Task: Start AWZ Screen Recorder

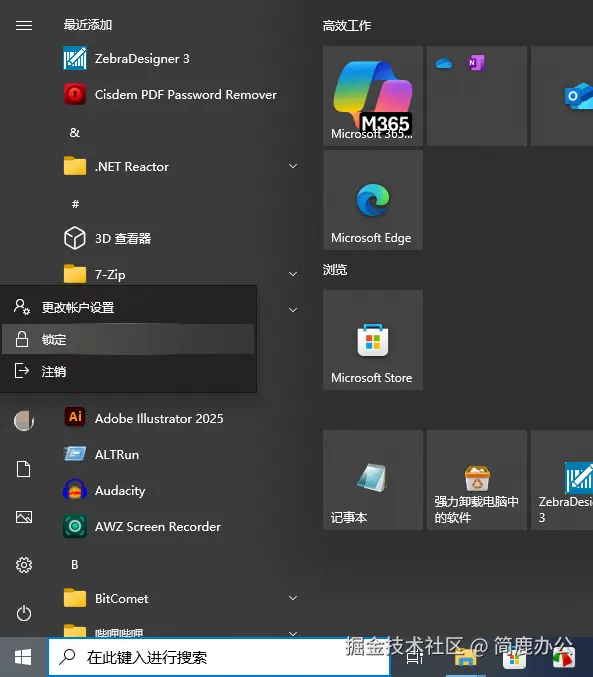Action: coord(181,526)
